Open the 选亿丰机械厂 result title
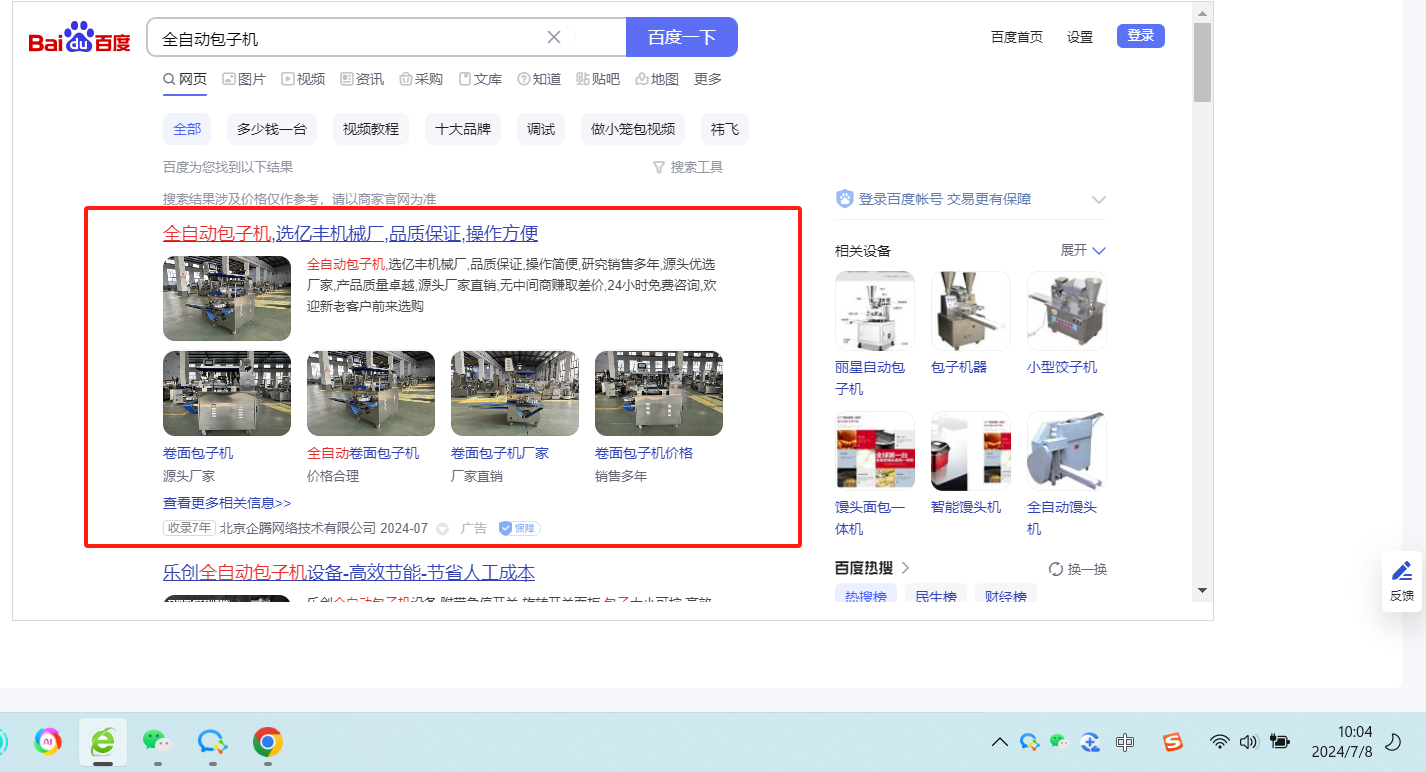The width and height of the screenshot is (1426, 772). (350, 233)
